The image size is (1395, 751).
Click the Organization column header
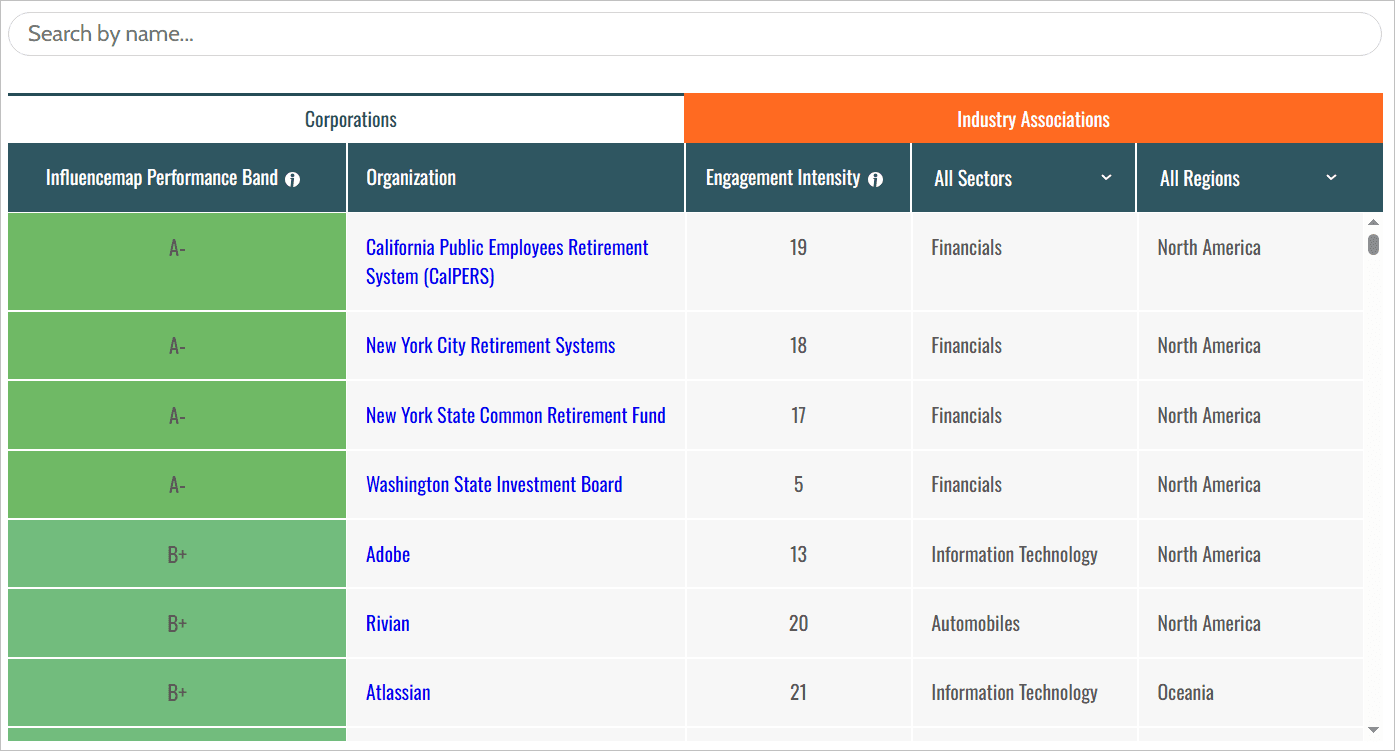tap(411, 178)
